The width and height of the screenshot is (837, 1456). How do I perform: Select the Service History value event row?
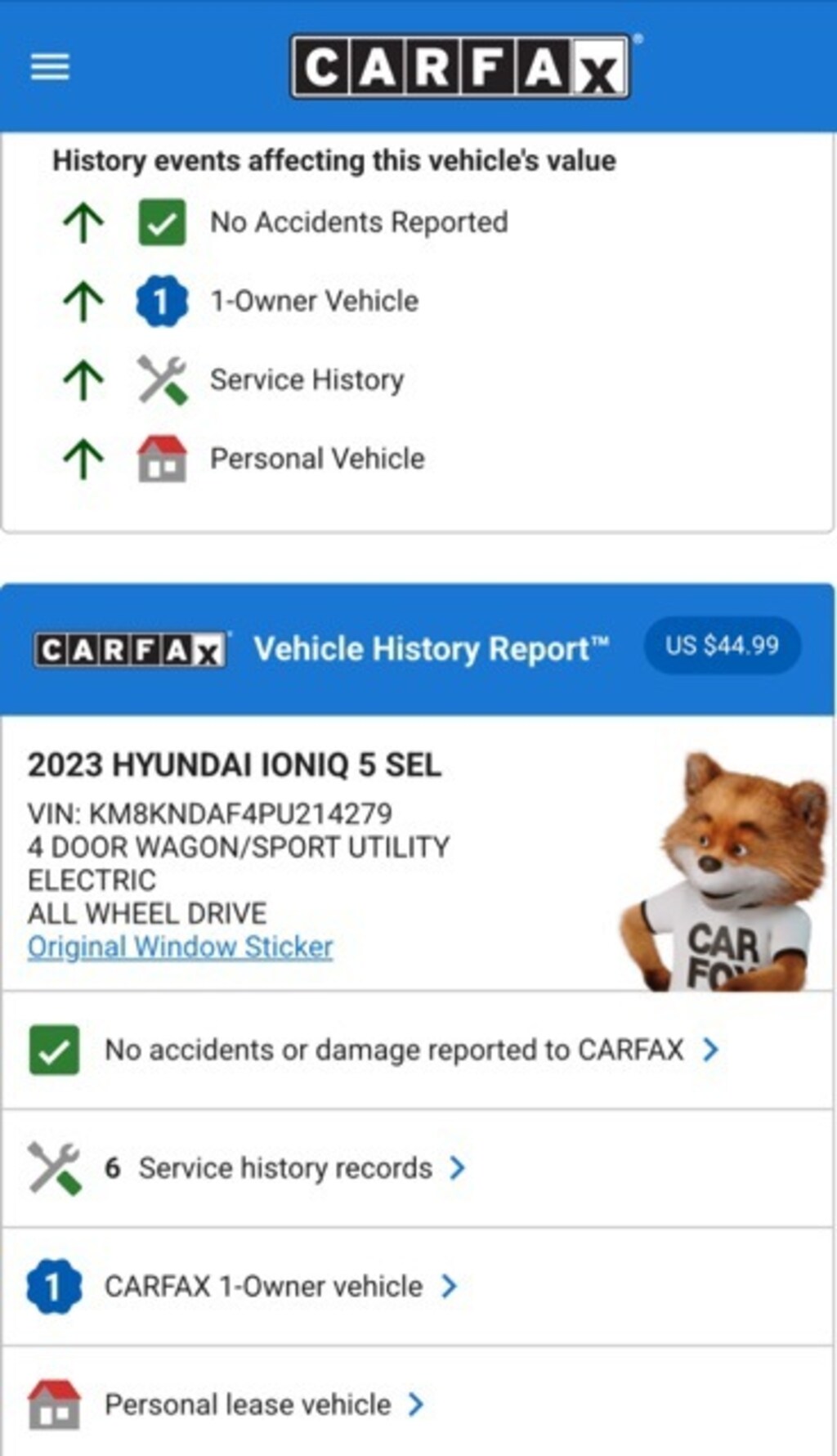click(x=418, y=380)
